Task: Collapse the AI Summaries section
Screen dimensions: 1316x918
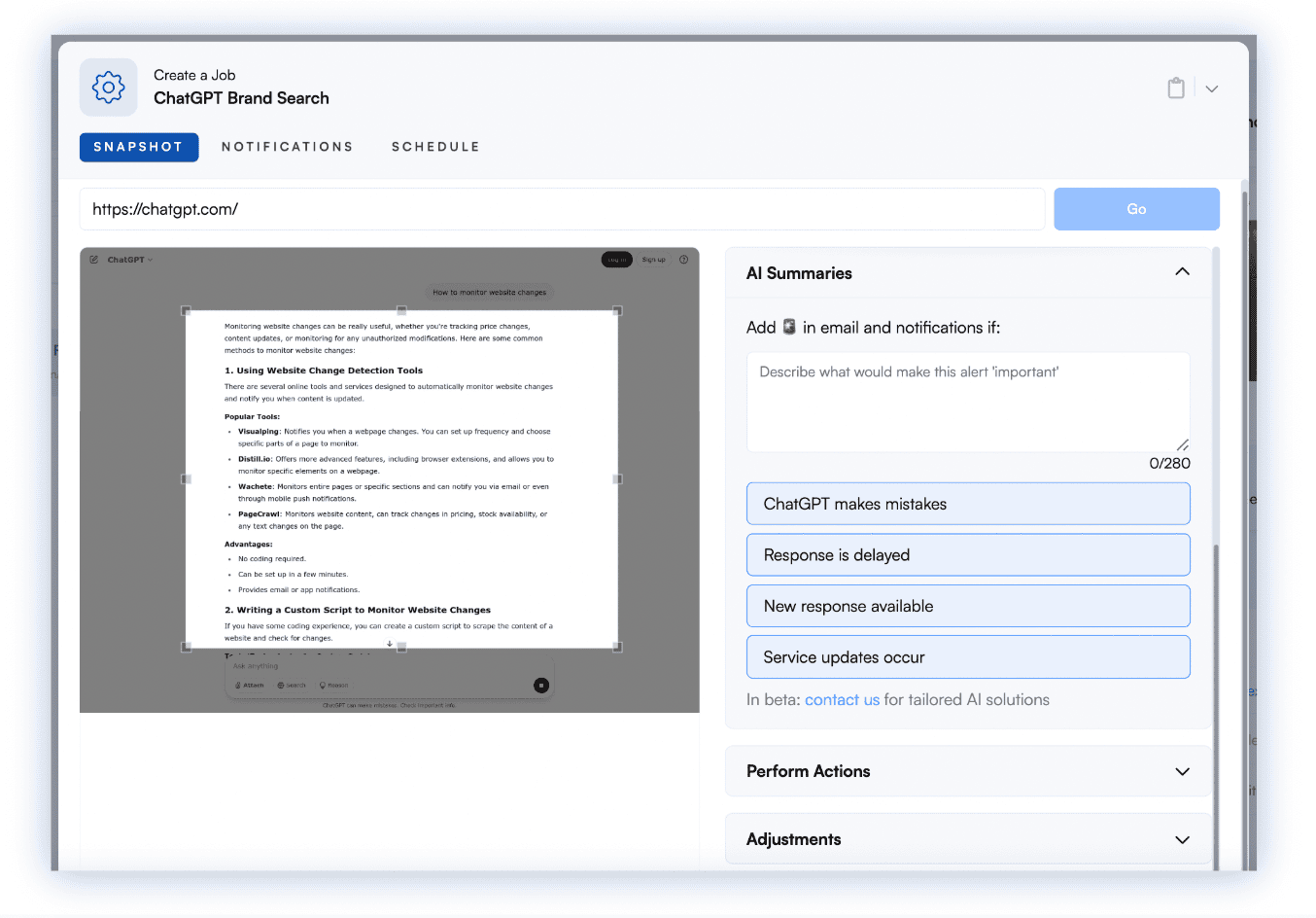Action: pos(1182,272)
